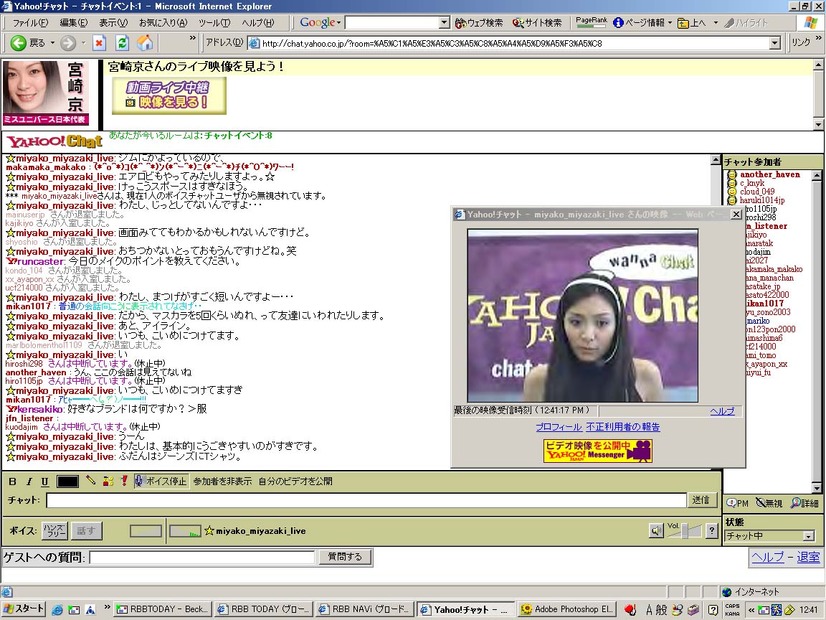The image size is (826, 620).
Task: Toggle the voice stop (ボイス停止) button
Action: coord(161,481)
